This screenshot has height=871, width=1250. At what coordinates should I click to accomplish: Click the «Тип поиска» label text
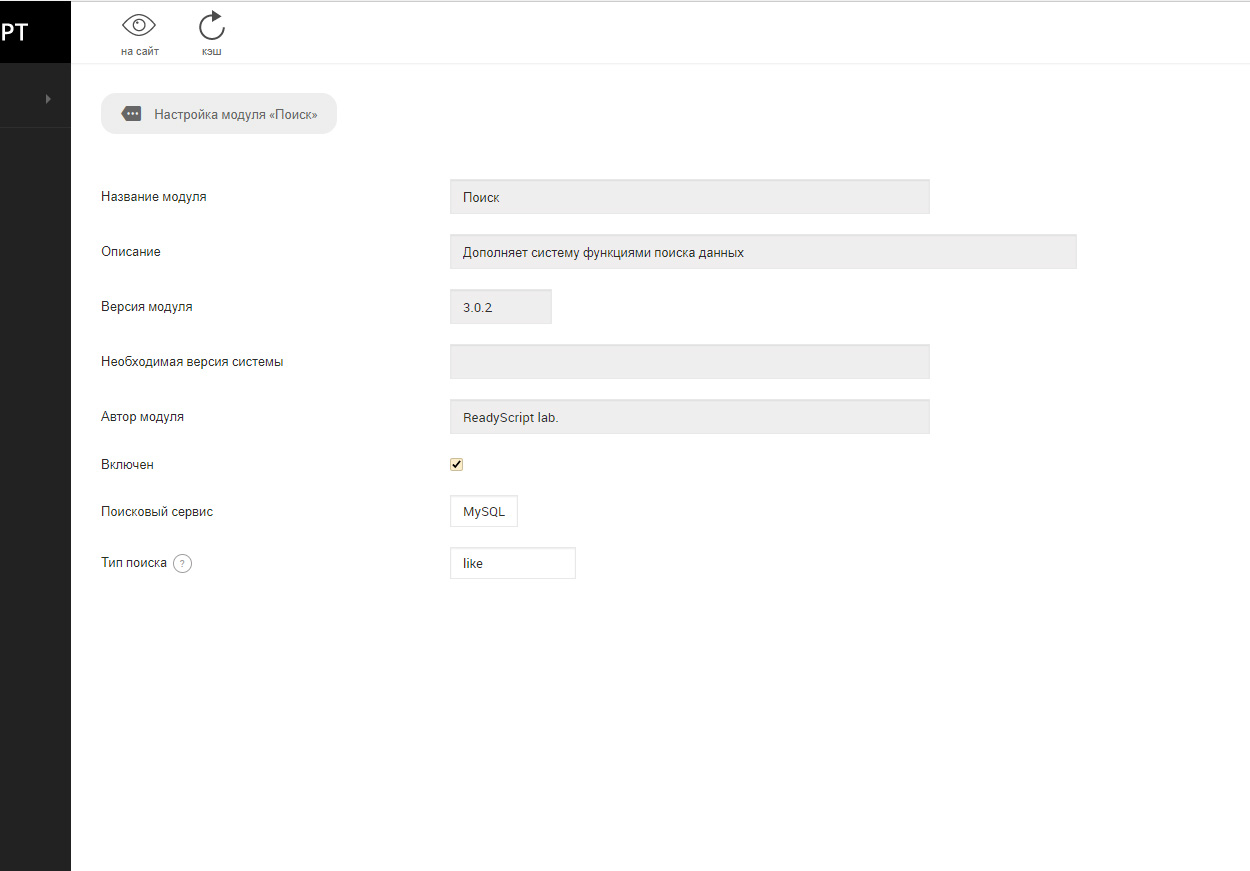134,563
